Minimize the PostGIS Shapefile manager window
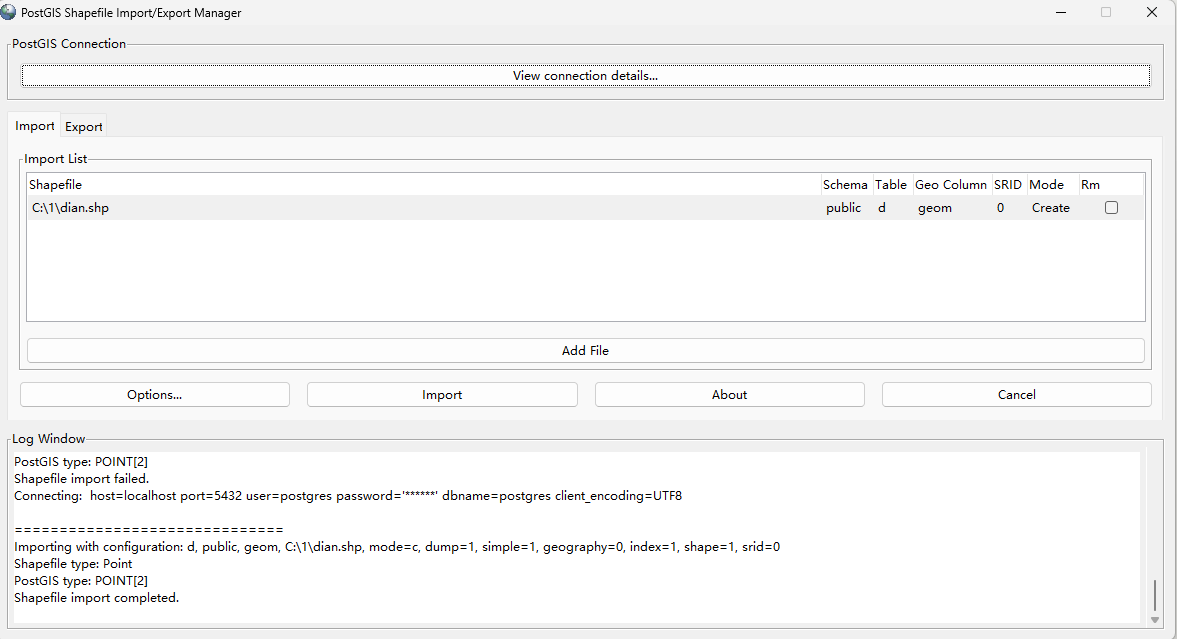Image resolution: width=1177 pixels, height=639 pixels. (1061, 13)
